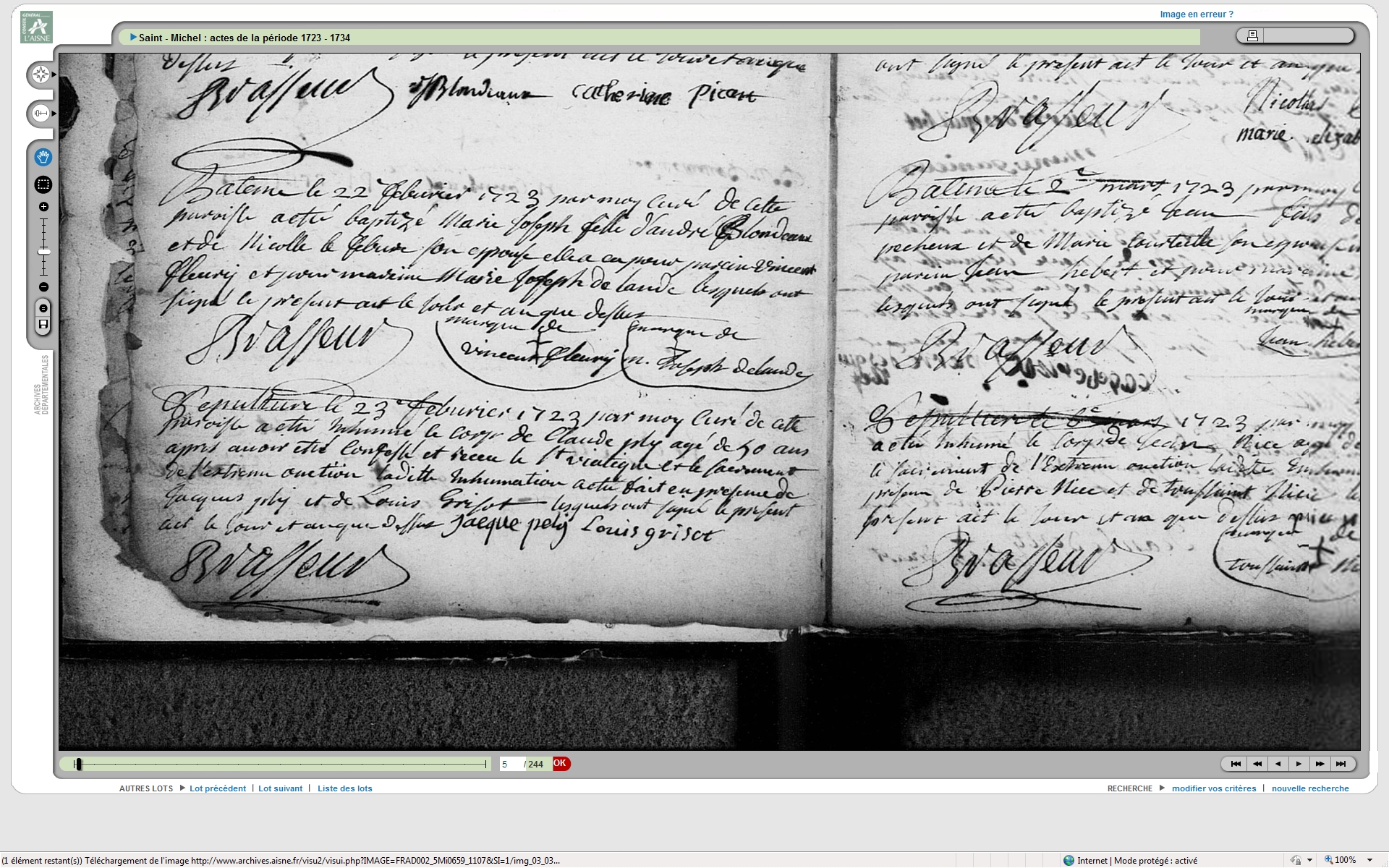Open the measurement tool panel
The height and width of the screenshot is (868, 1389).
(41, 114)
